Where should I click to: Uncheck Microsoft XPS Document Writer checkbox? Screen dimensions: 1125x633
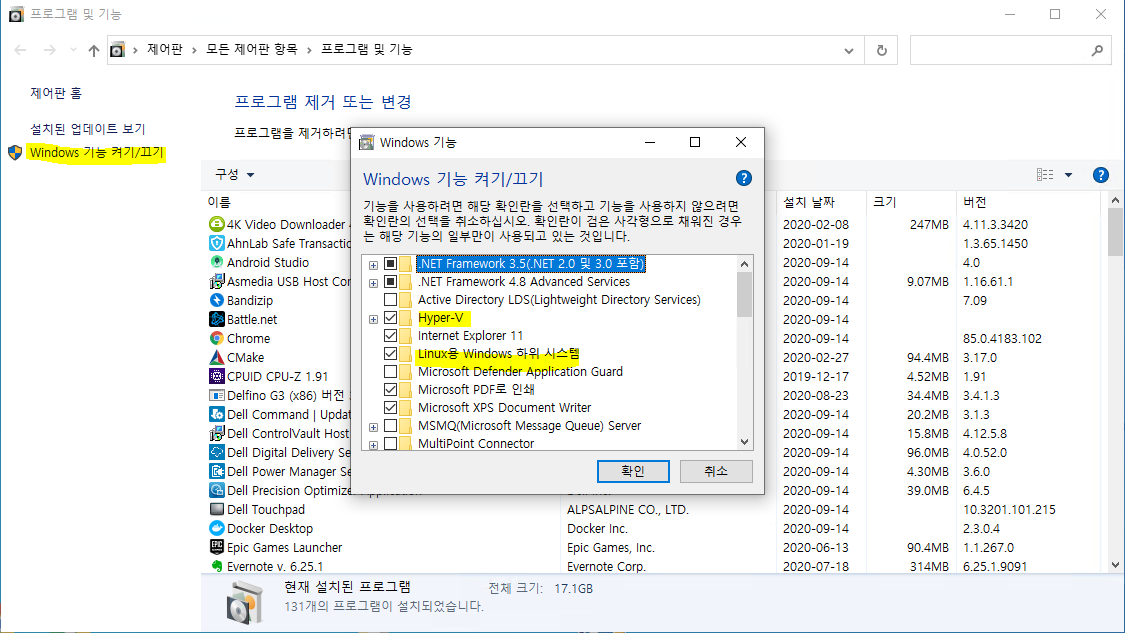[390, 408]
